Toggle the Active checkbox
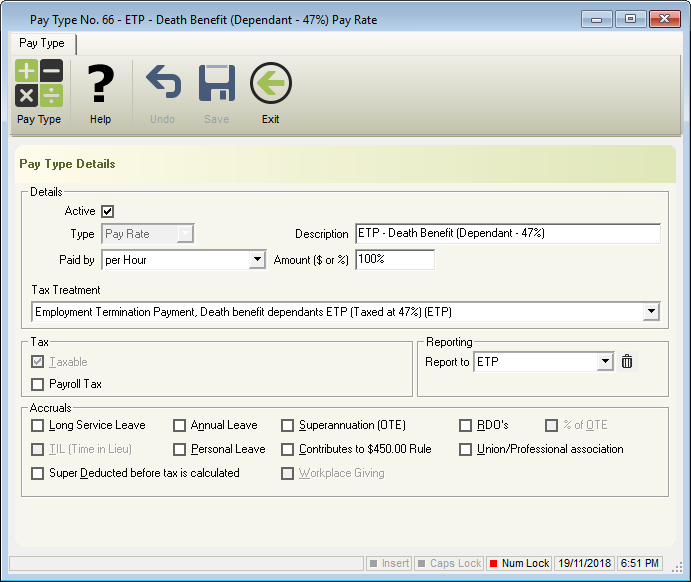Screen dimensions: 691x582 (x=108, y=211)
